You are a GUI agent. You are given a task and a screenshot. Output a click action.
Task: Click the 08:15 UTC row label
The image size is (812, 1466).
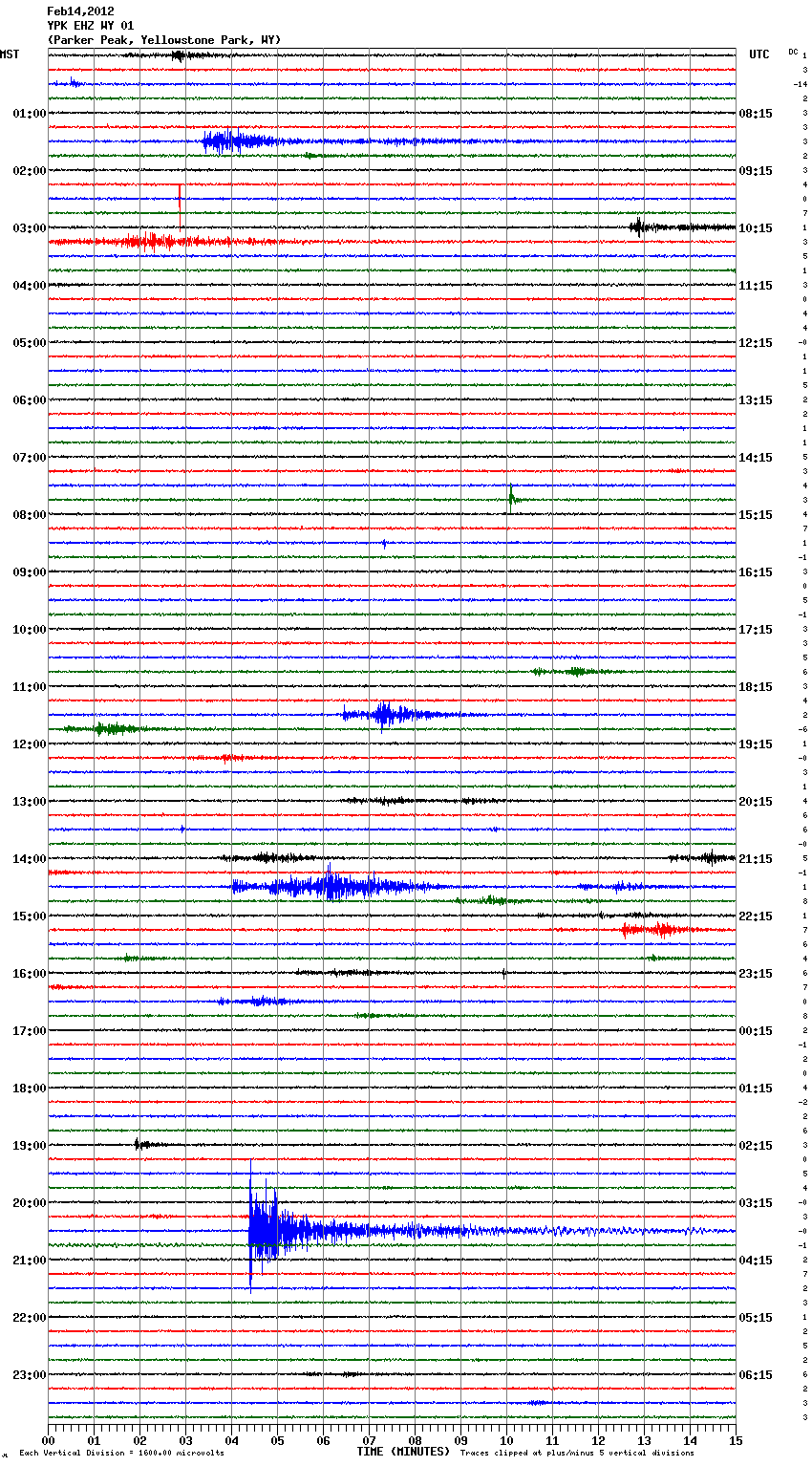click(756, 114)
